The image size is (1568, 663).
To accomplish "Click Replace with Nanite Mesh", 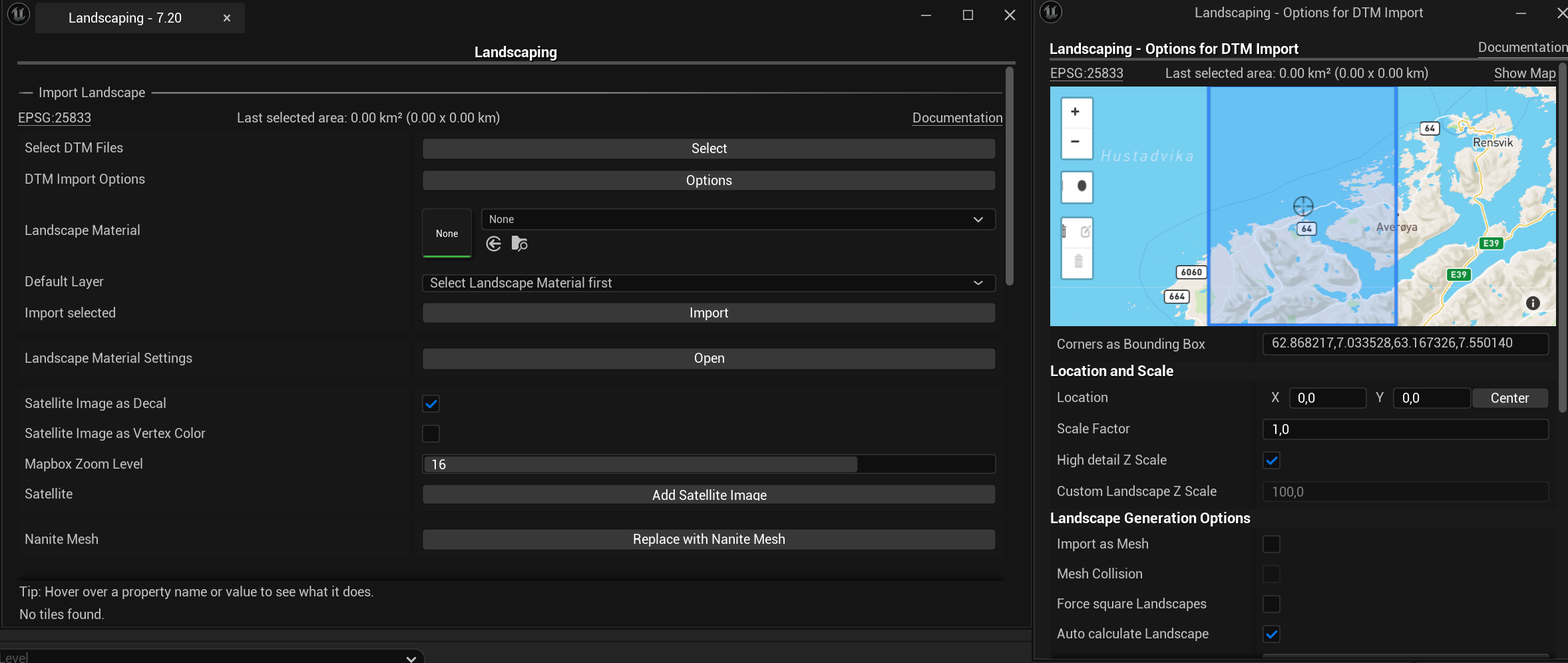I will (709, 539).
